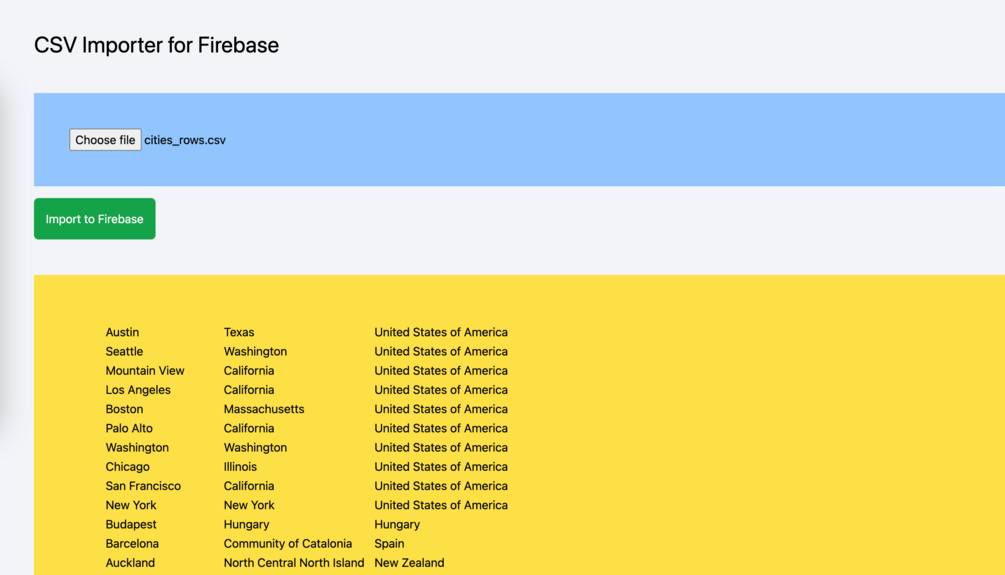
Task: Click the Budapest city cell
Action: 131,524
